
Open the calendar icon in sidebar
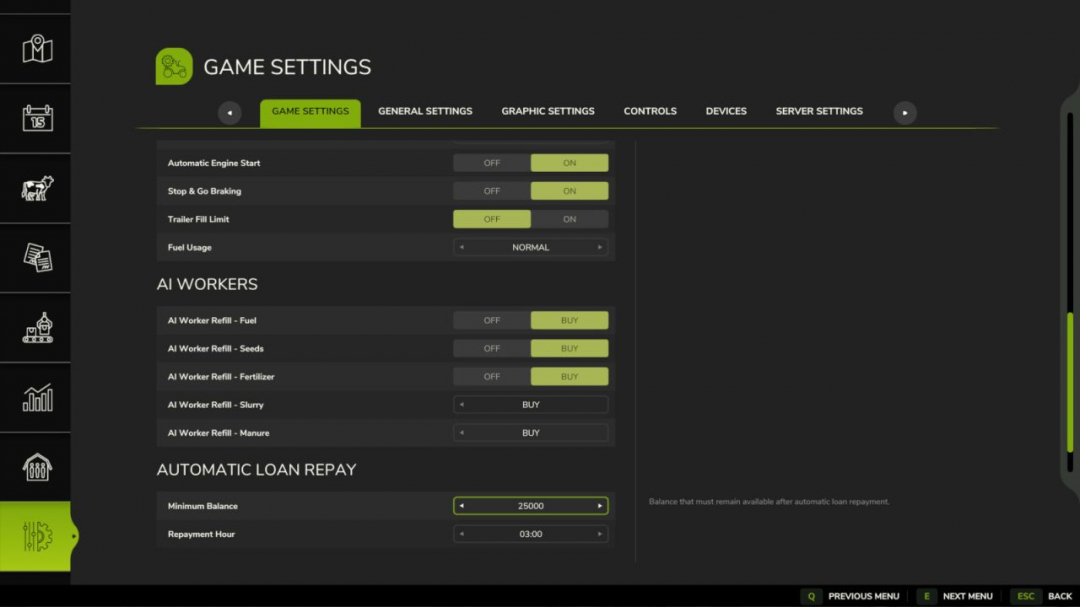(37, 119)
